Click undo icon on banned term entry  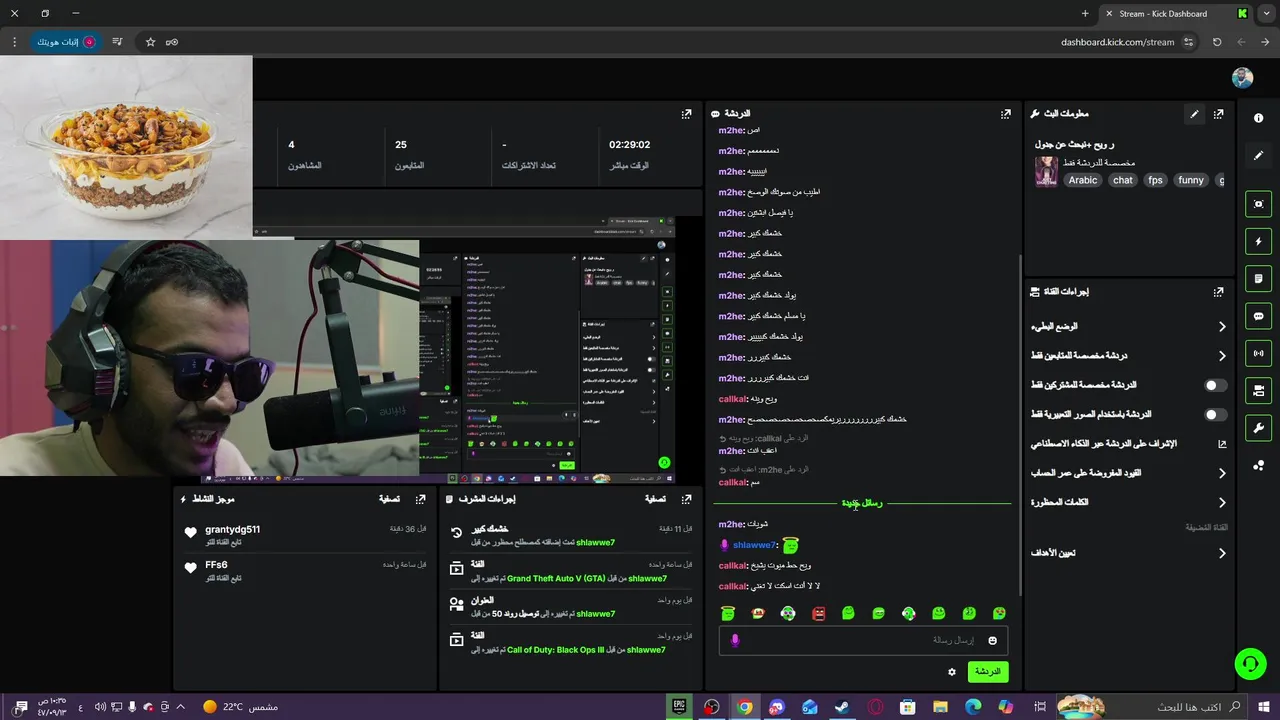point(457,533)
